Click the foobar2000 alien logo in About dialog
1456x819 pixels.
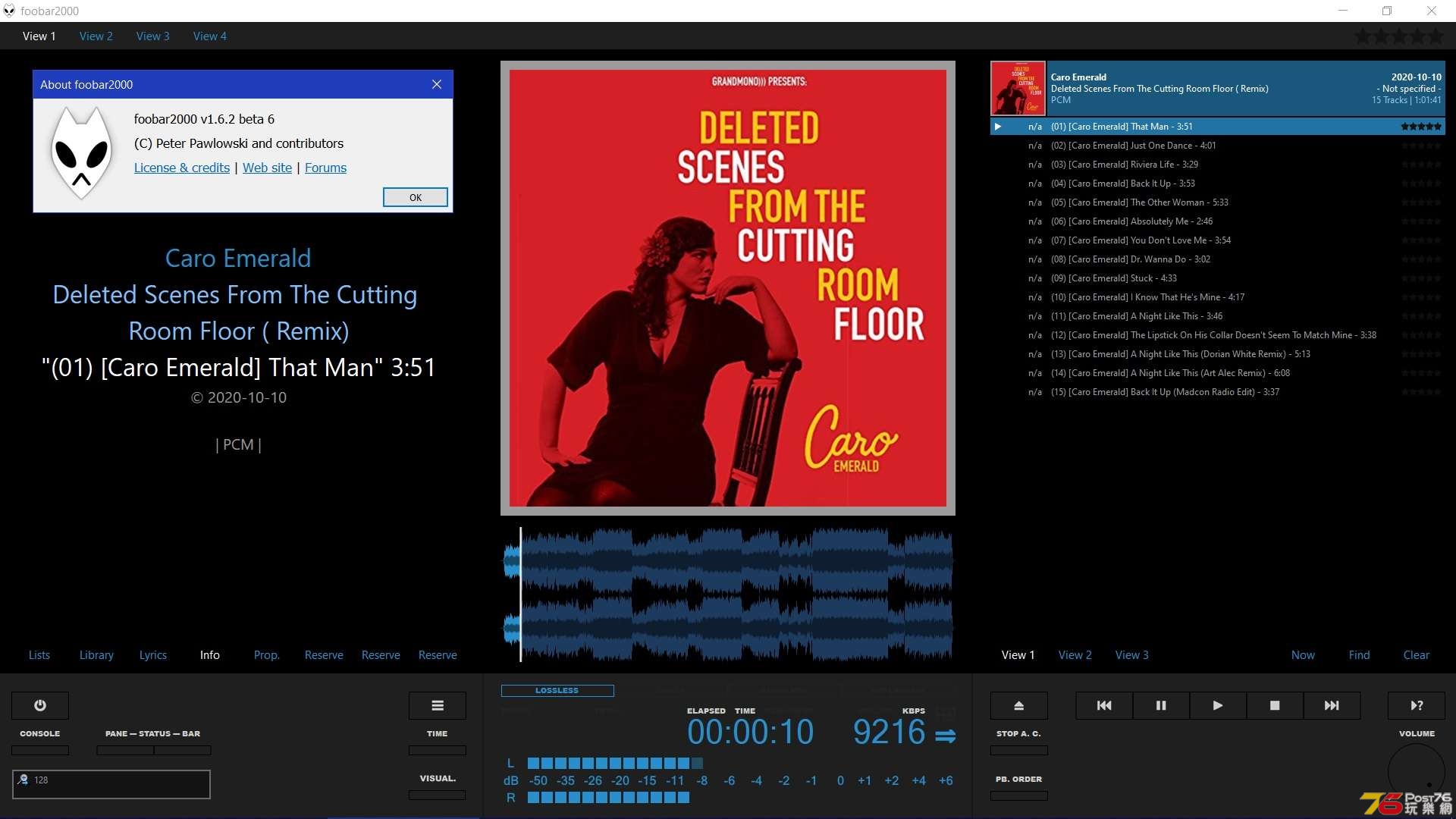click(81, 152)
